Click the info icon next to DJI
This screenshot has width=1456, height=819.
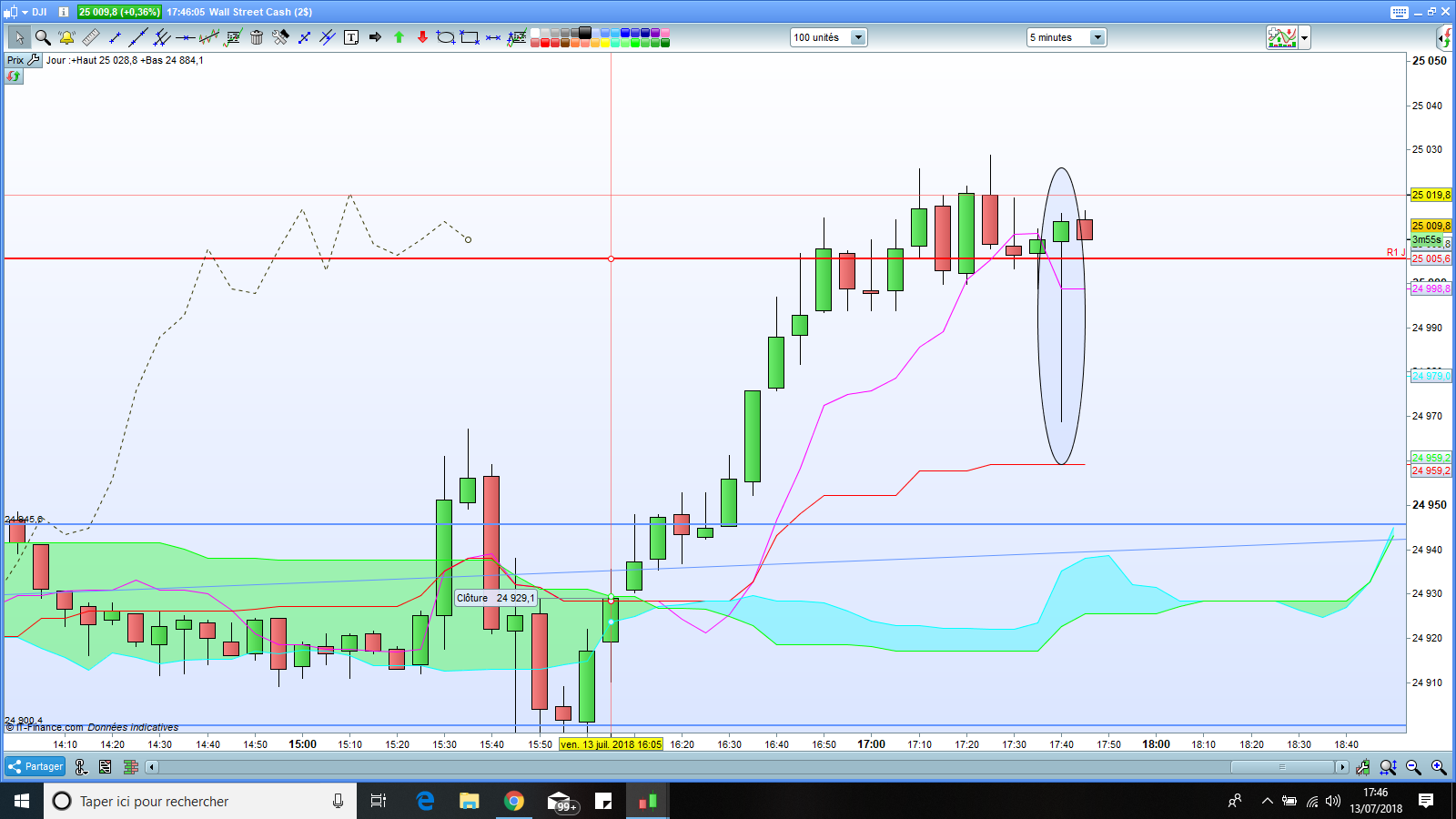pos(63,12)
